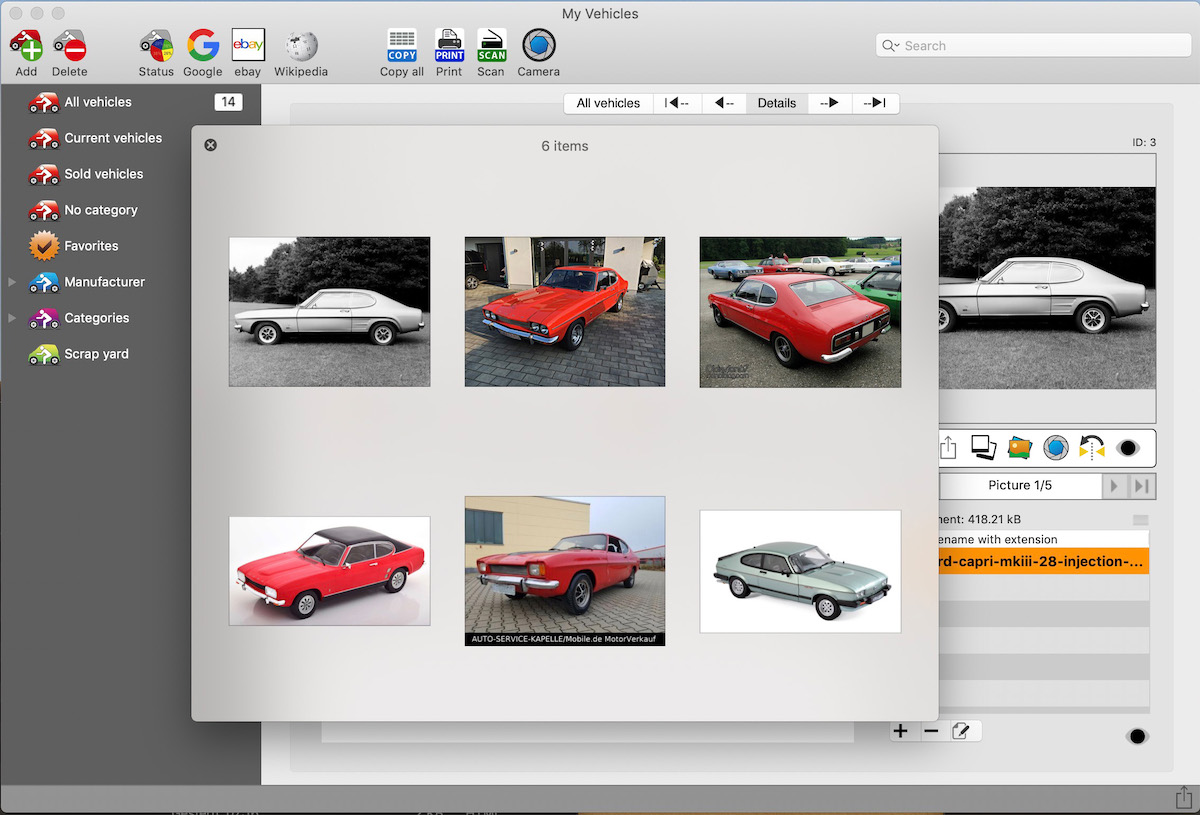Viewport: 1200px width, 815px height.
Task: Select the red Capri rear-view car meet thumbnail
Action: pyautogui.click(x=800, y=312)
